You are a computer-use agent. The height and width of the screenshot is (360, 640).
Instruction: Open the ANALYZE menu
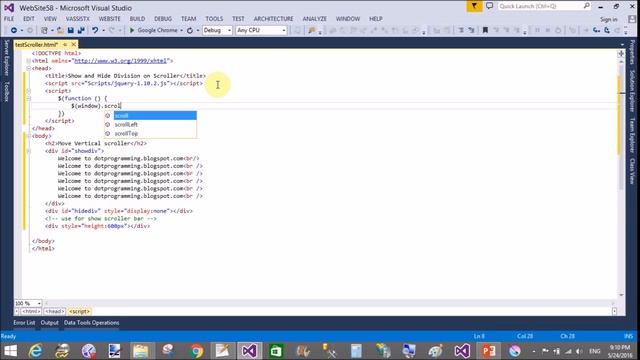tap(315, 19)
